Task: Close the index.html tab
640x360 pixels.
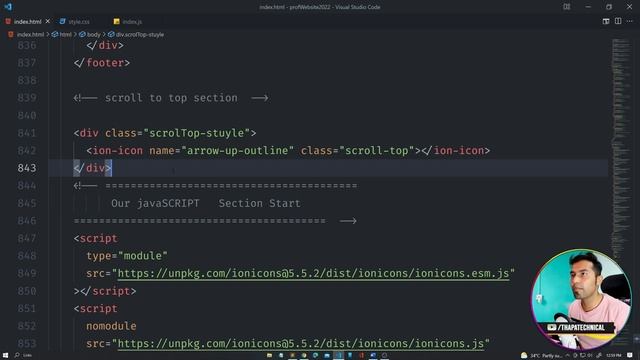Action: [48, 21]
